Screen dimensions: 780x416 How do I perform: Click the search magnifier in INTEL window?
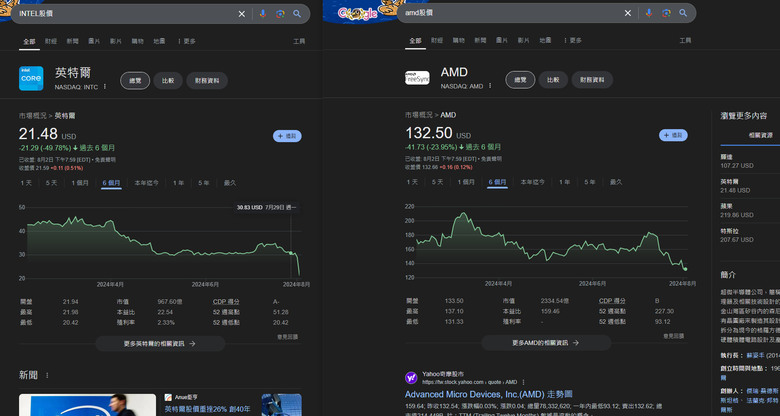297,14
